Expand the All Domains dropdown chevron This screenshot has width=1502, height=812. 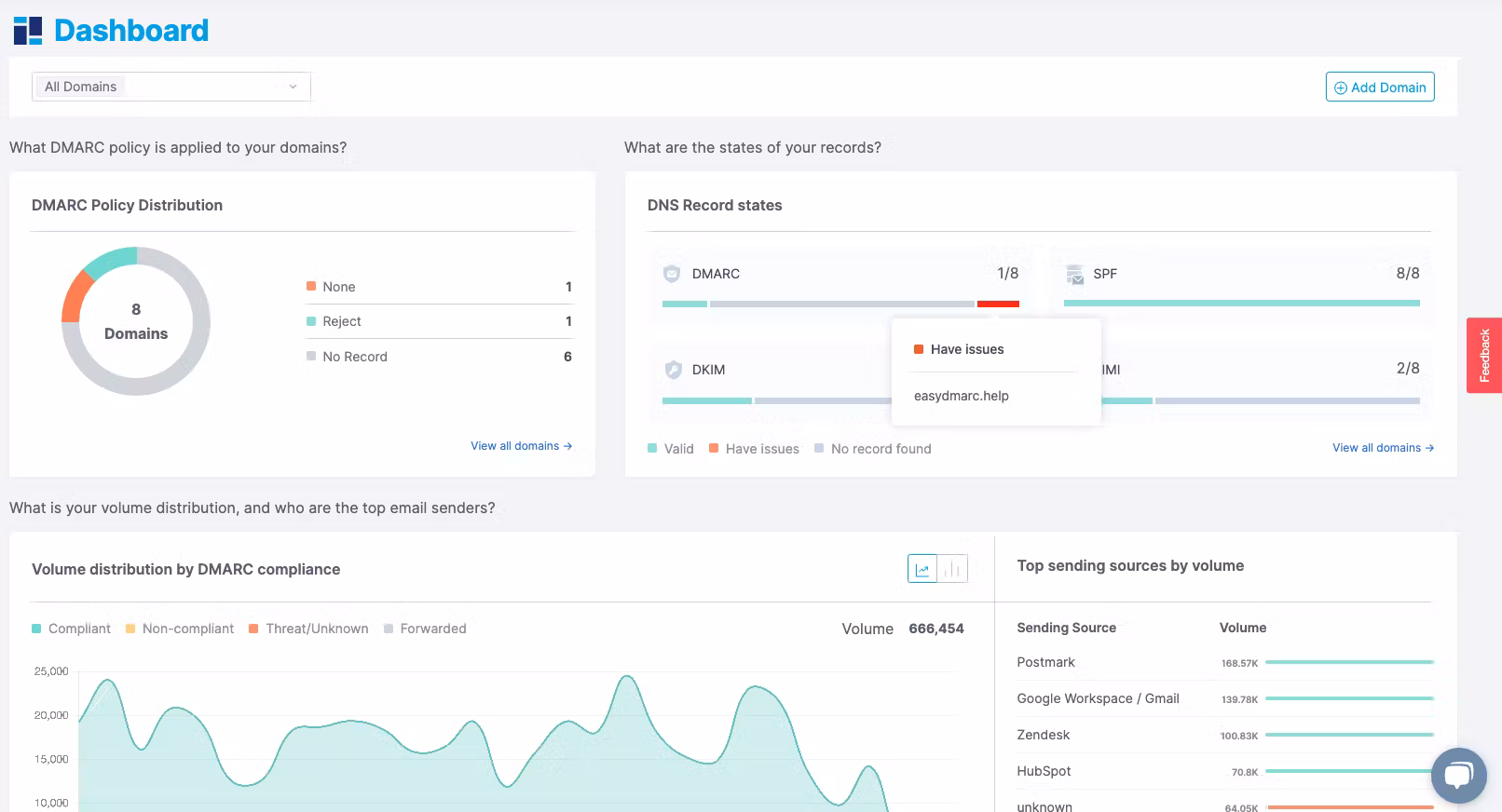pyautogui.click(x=293, y=87)
